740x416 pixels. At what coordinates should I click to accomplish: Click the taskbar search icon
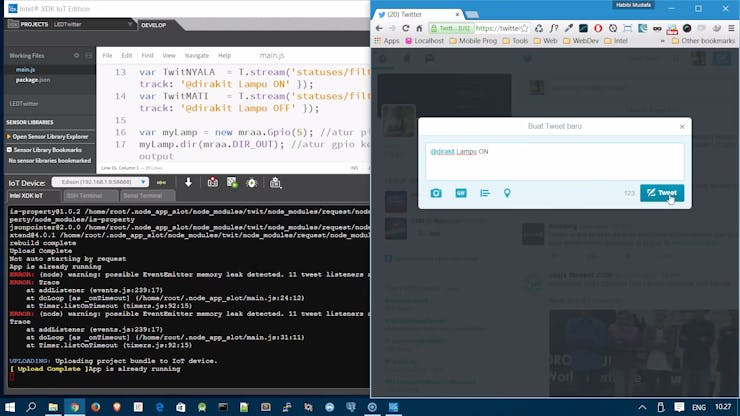(x=31, y=407)
